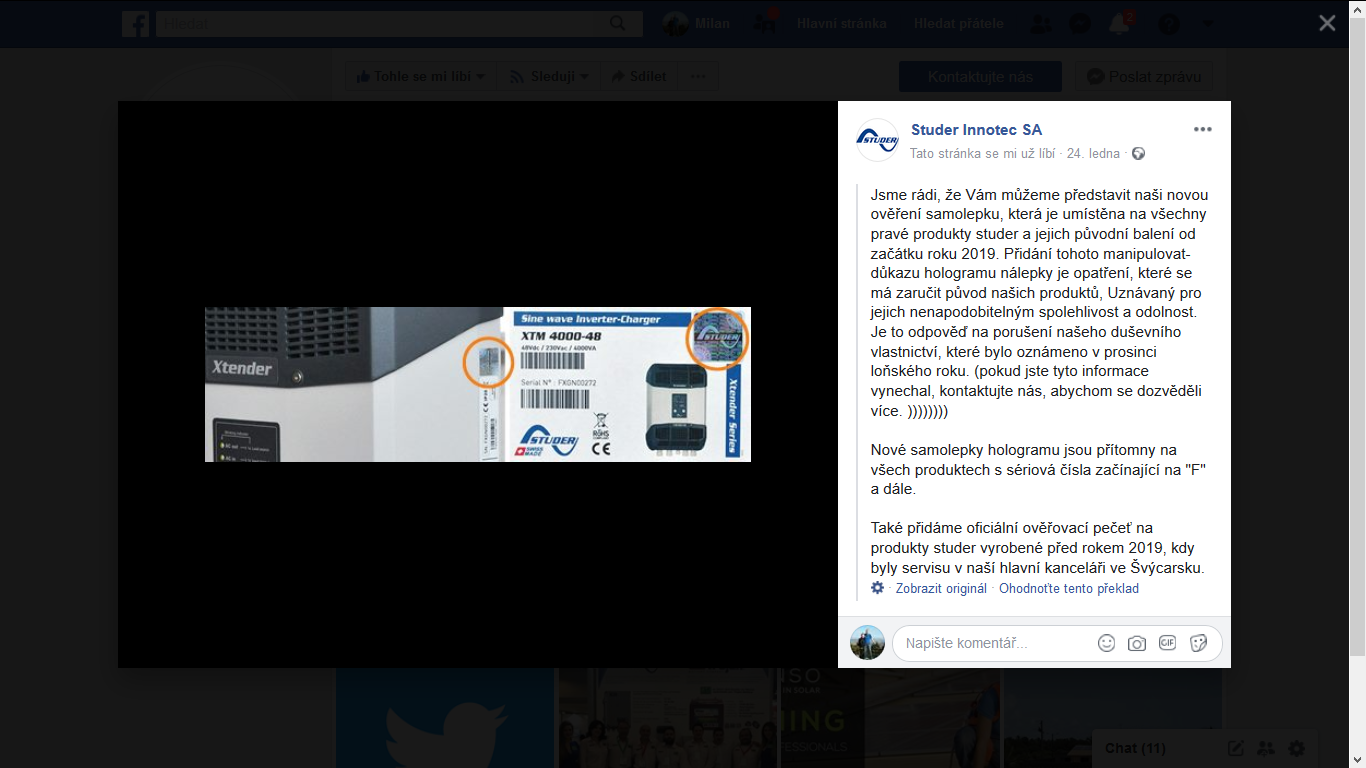Expand the 'Tohle se mi líbí' dropdown

[x=420, y=76]
